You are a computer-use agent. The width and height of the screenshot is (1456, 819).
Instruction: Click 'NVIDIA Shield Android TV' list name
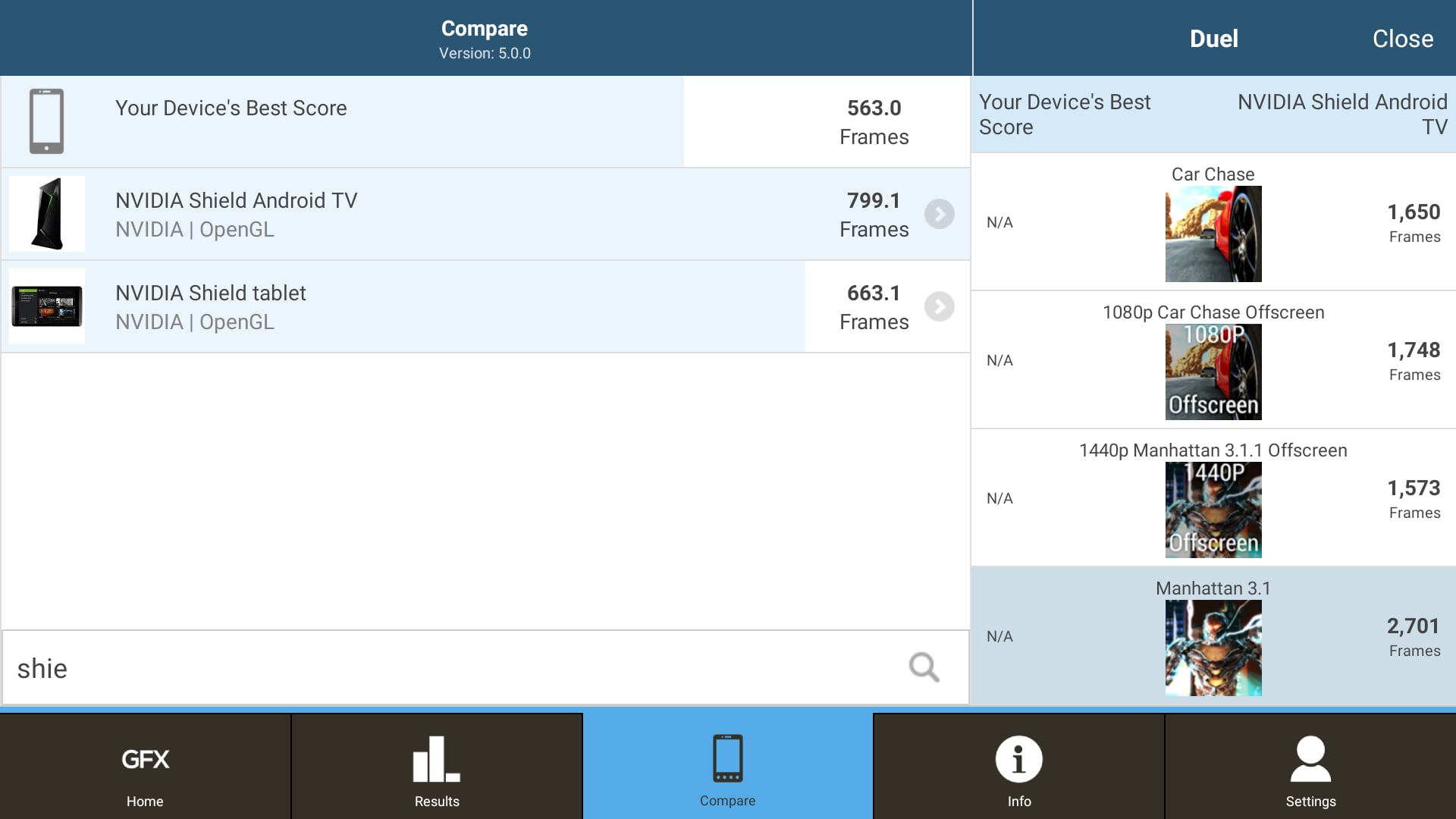[x=237, y=200]
